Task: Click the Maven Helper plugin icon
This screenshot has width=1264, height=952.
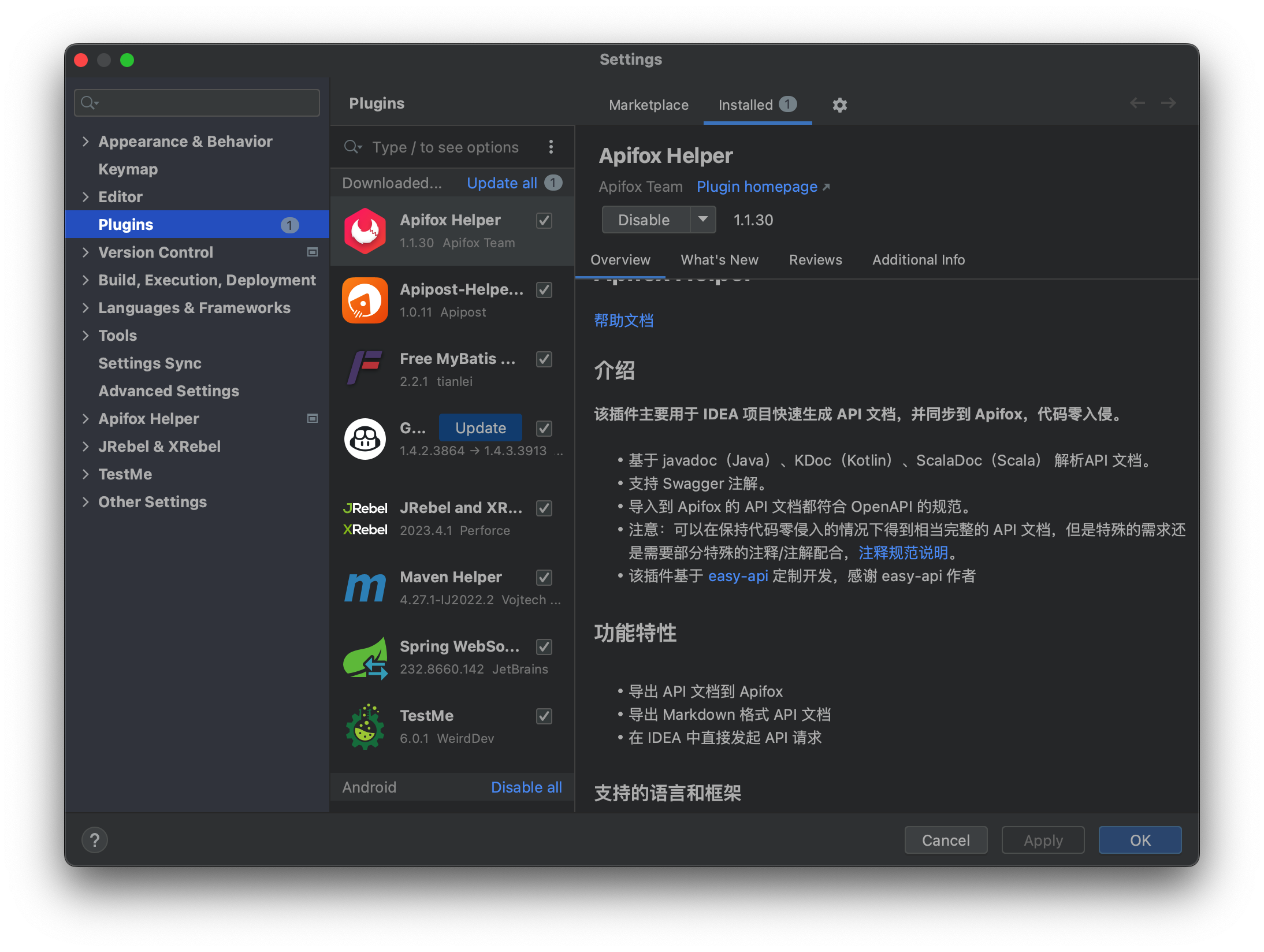Action: [365, 588]
